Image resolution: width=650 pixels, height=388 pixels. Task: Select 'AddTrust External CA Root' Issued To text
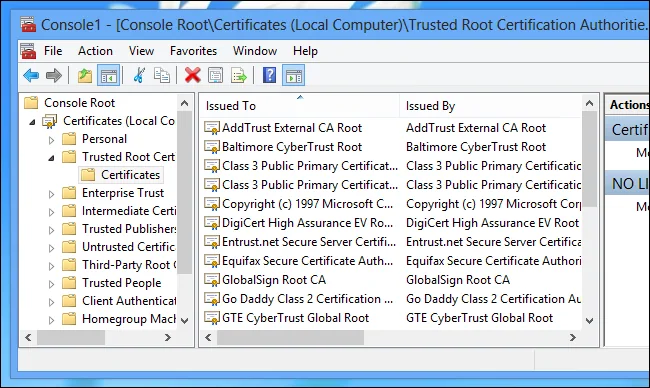(292, 128)
